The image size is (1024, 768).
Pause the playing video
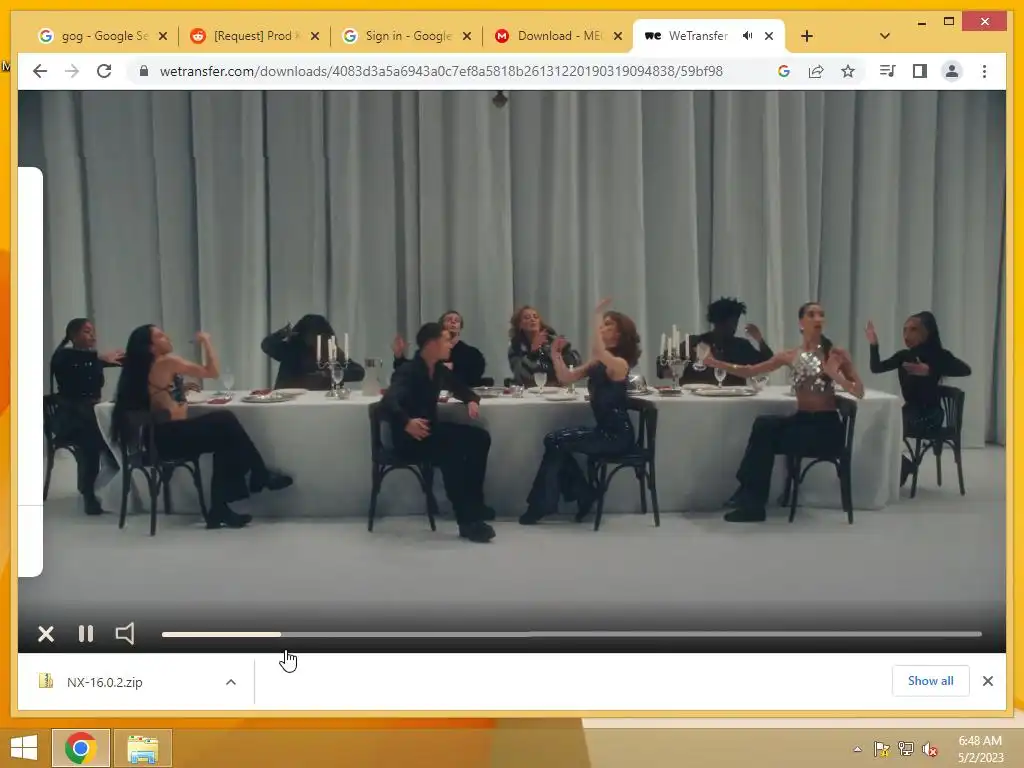[x=86, y=633]
